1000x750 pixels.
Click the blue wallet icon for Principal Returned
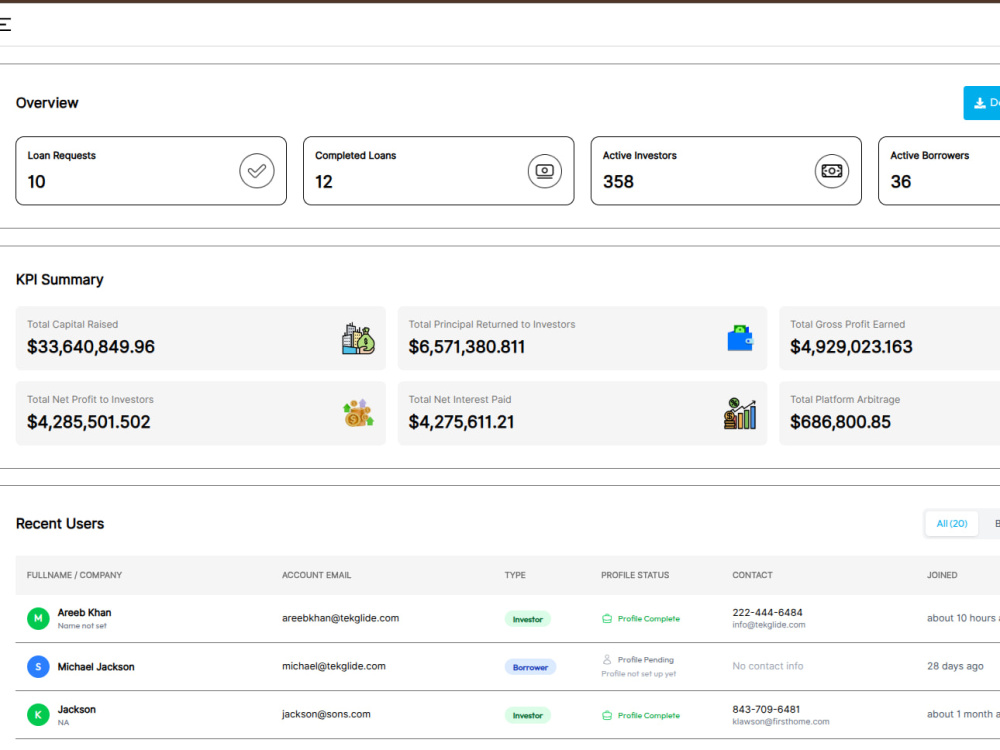point(740,338)
